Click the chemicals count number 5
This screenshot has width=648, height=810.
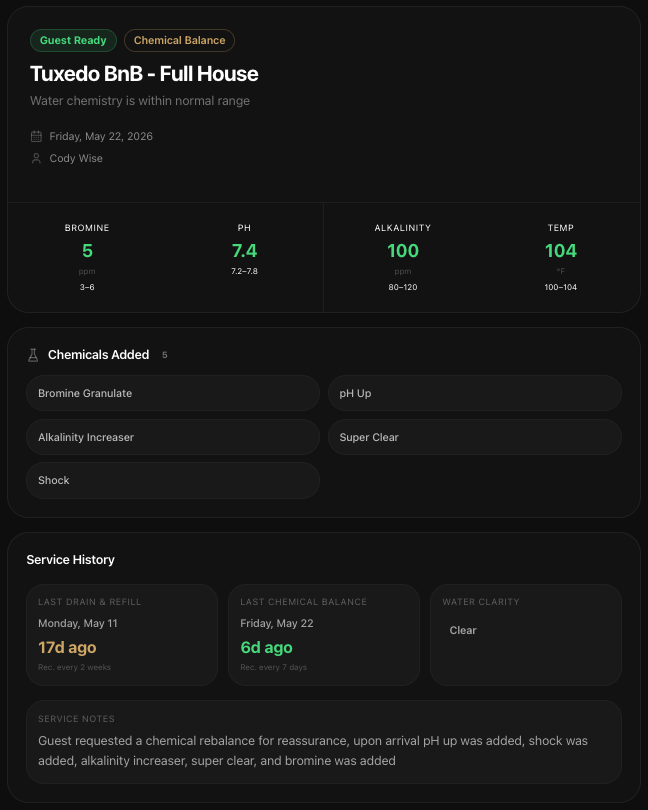pos(165,355)
